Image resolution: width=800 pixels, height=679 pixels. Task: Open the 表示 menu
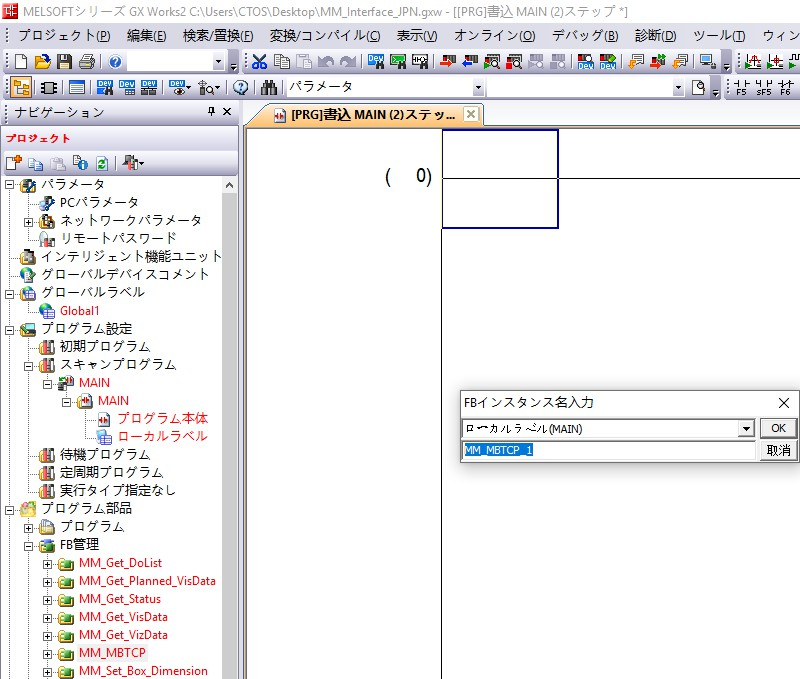coord(417,36)
